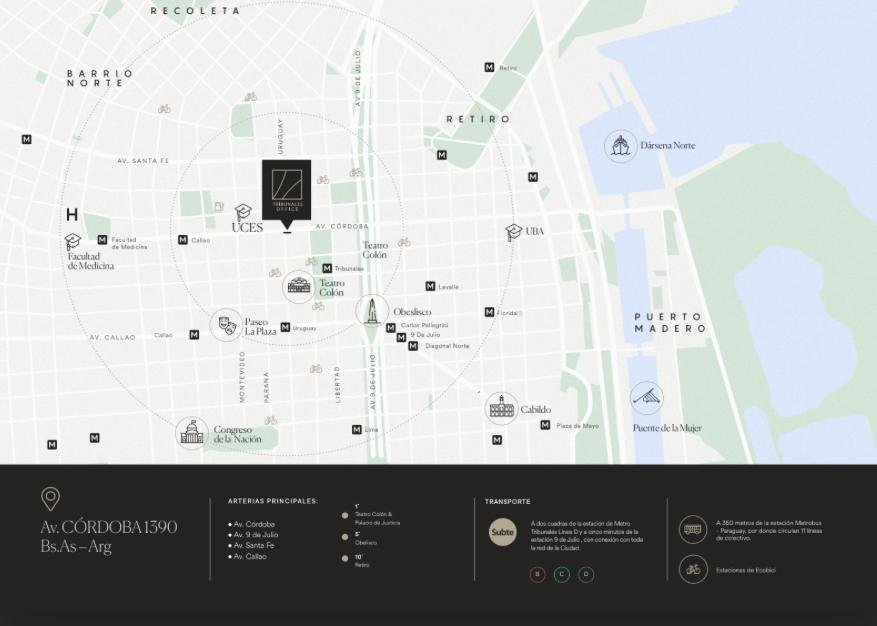
Task: Click the Hospital H marker
Action: 72,214
